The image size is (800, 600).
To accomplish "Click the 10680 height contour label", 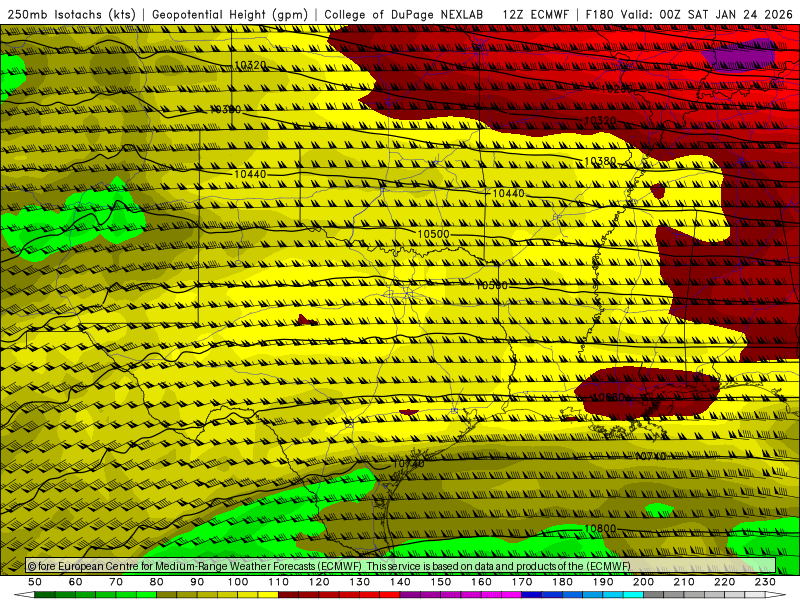I will click(608, 397).
